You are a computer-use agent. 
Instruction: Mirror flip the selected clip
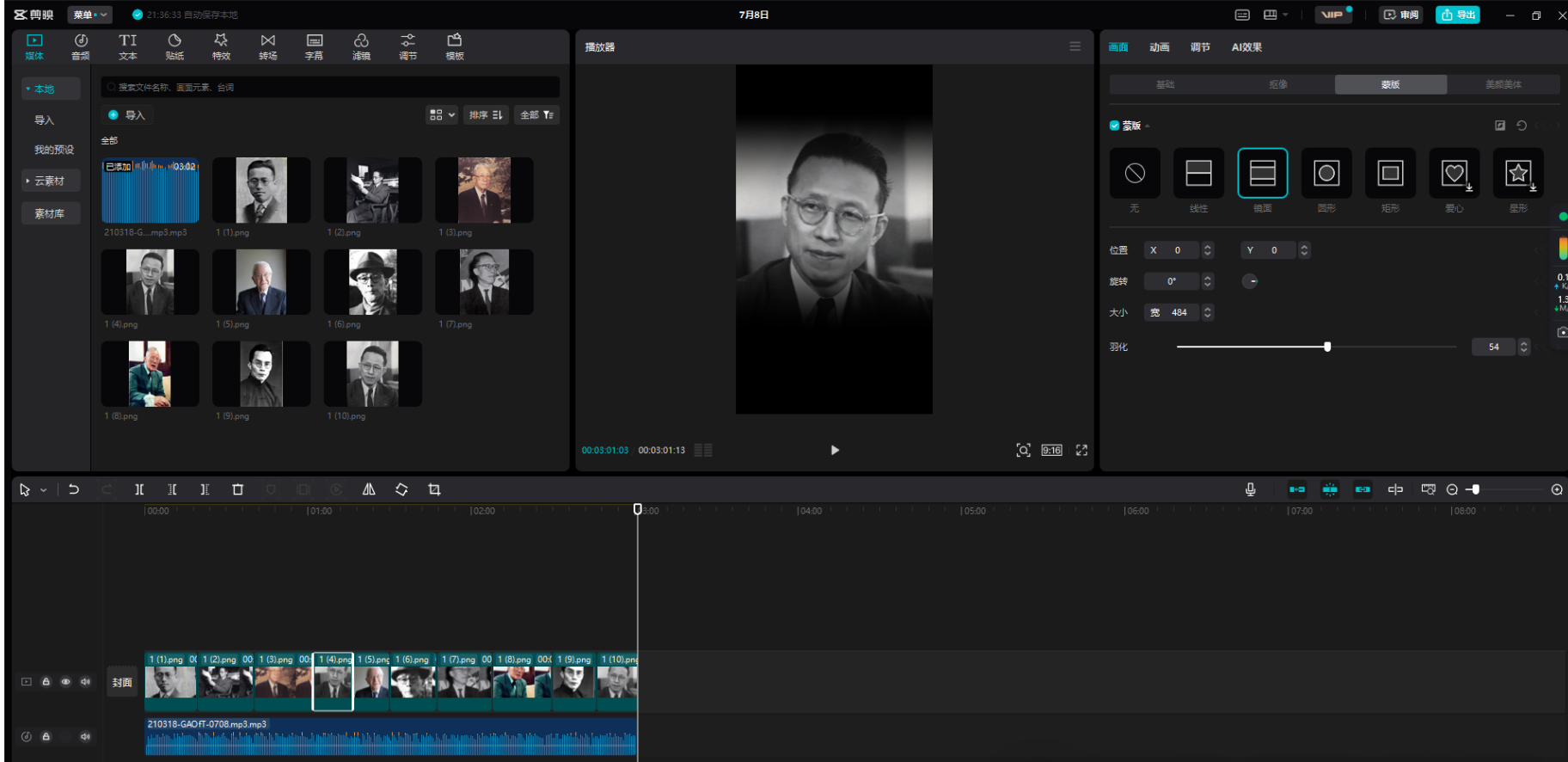click(x=369, y=489)
